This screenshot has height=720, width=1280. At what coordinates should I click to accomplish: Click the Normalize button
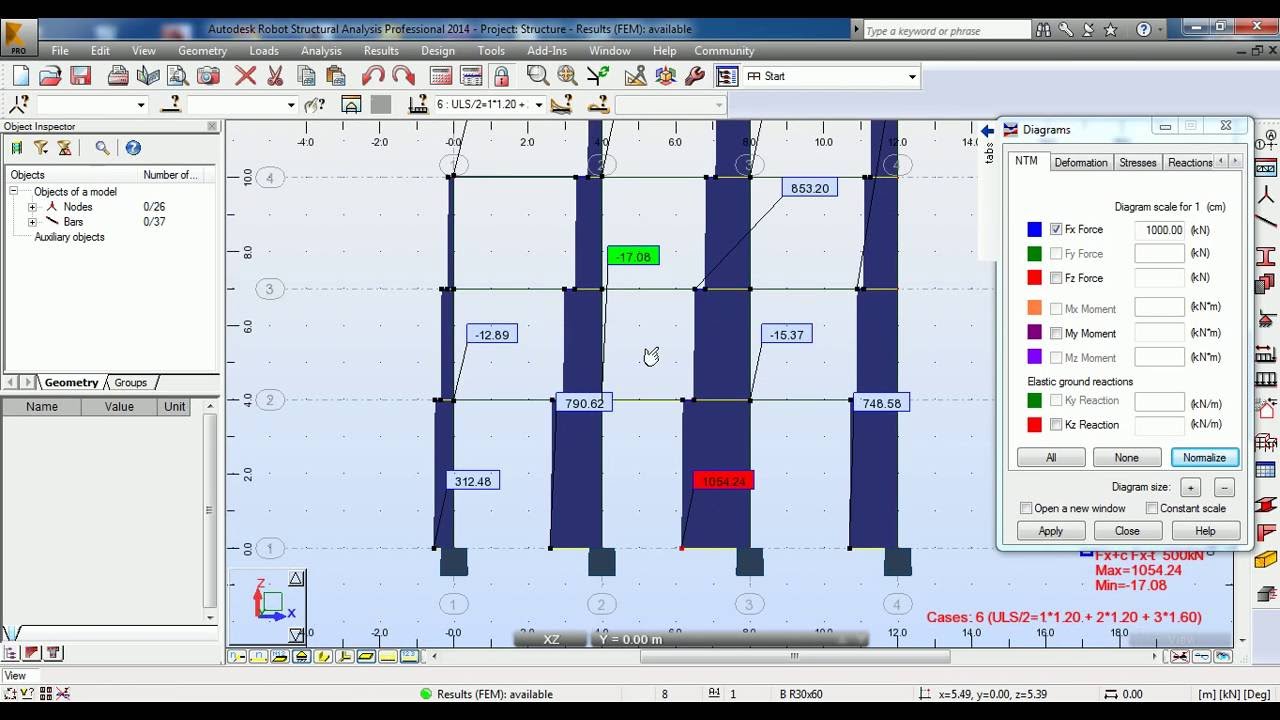(x=1204, y=457)
